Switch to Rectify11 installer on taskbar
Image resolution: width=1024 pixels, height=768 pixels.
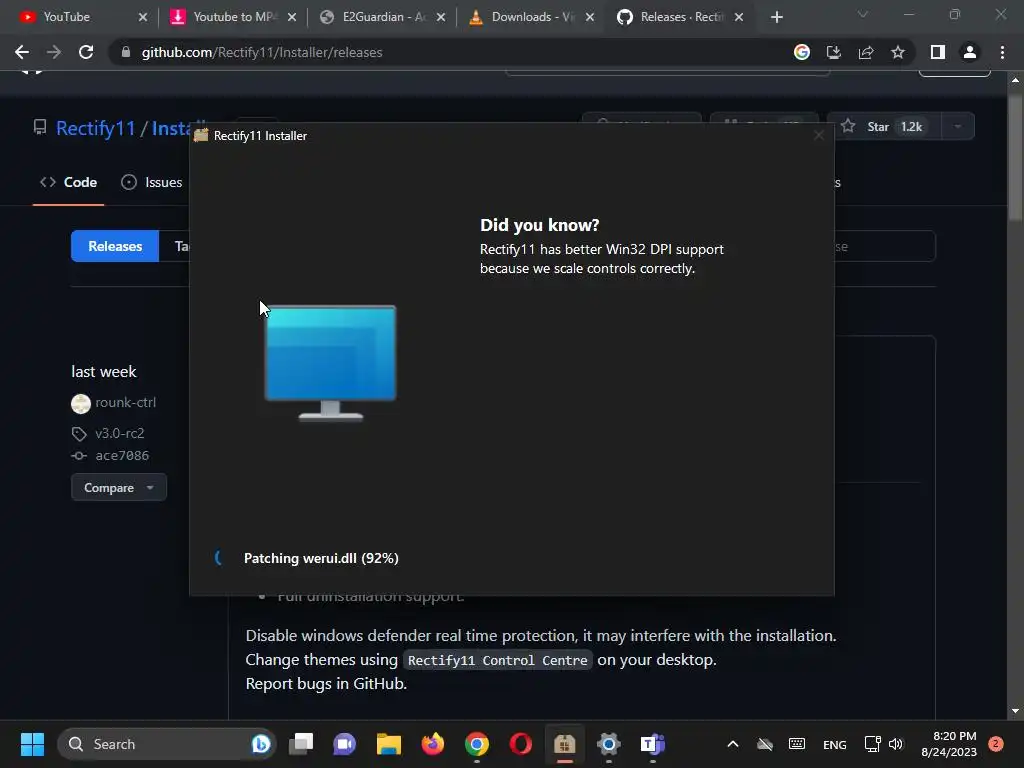(x=564, y=744)
